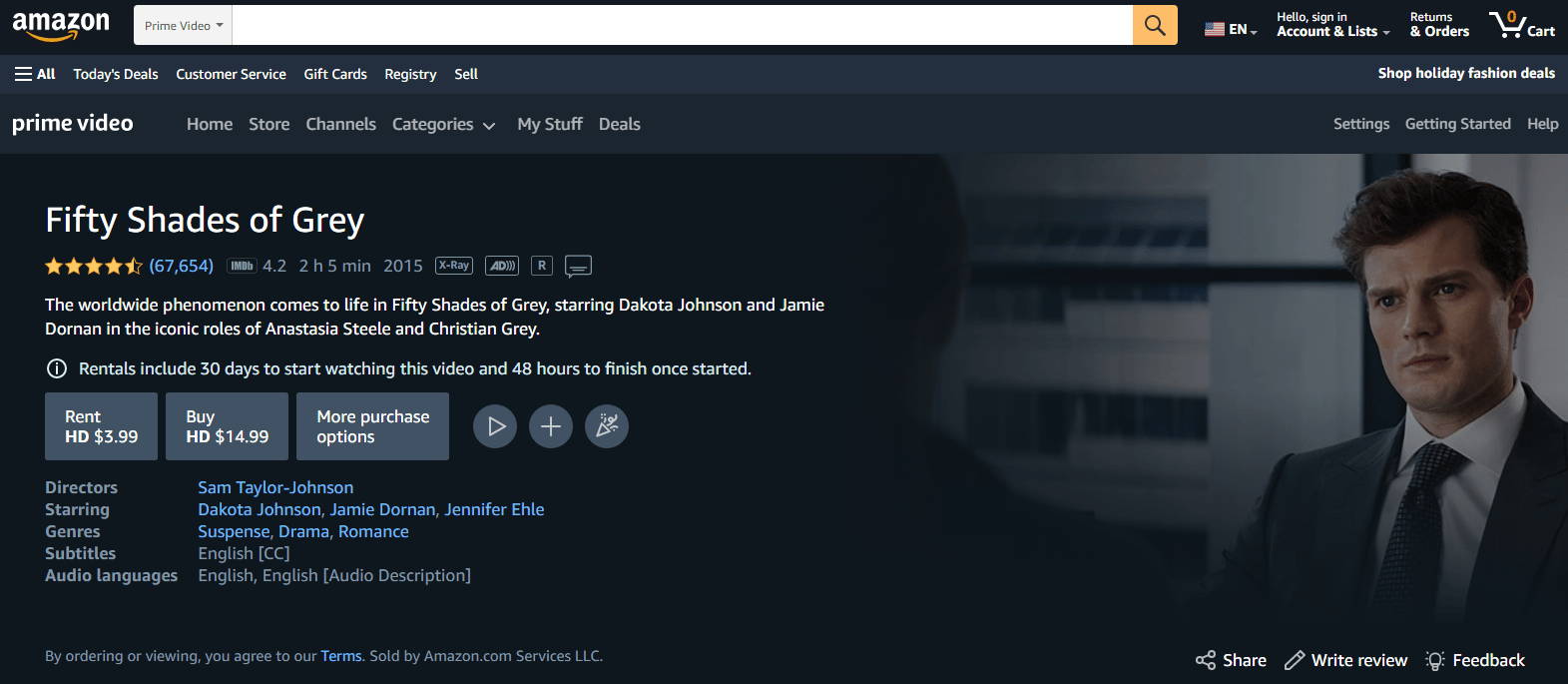This screenshot has height=684, width=1568.
Task: Open Dakota Johnson cast link
Action: [x=260, y=509]
